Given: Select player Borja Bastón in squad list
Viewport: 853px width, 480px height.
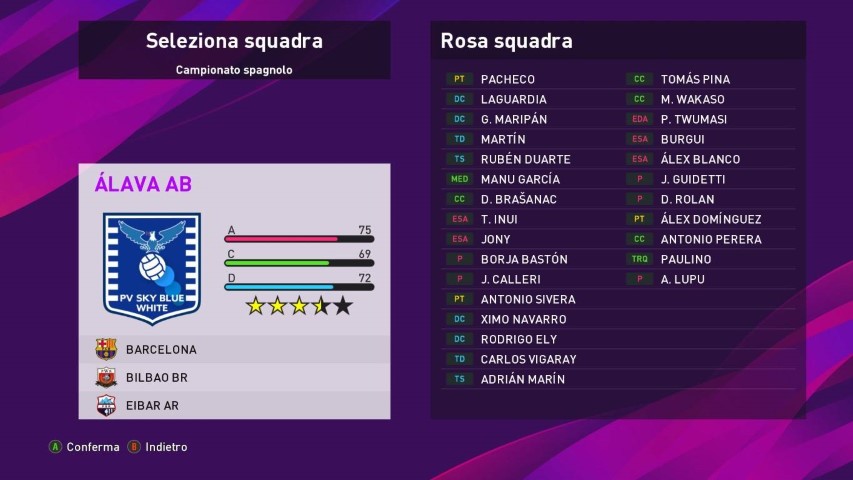Looking at the screenshot, I should [x=524, y=259].
